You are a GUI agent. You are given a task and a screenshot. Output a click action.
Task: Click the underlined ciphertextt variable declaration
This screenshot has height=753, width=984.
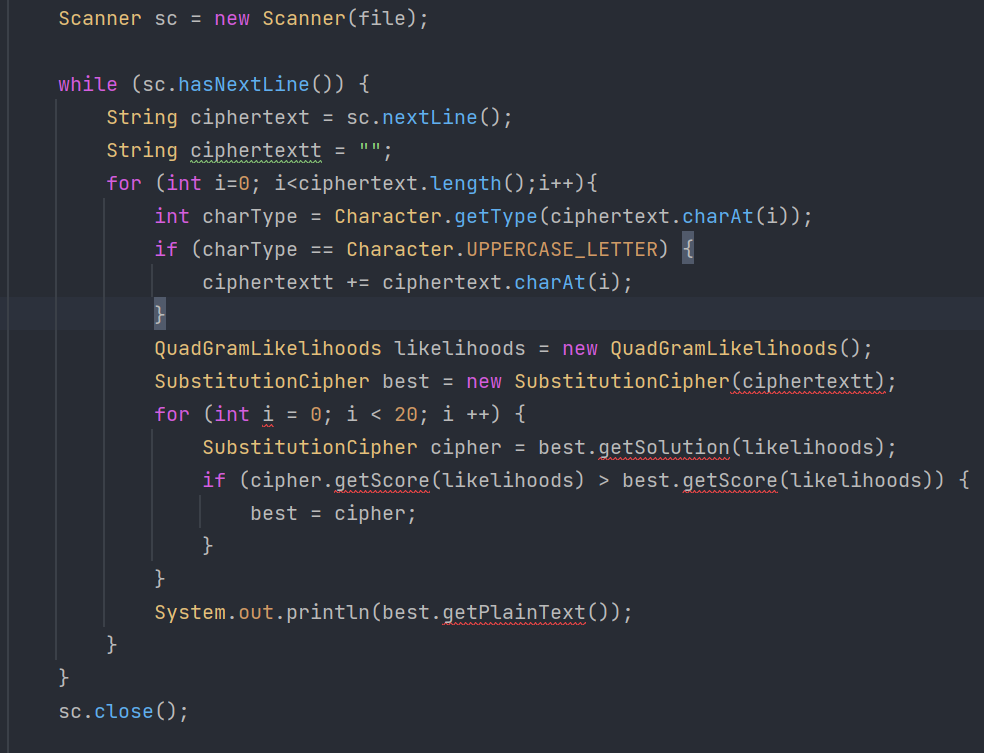(256, 151)
